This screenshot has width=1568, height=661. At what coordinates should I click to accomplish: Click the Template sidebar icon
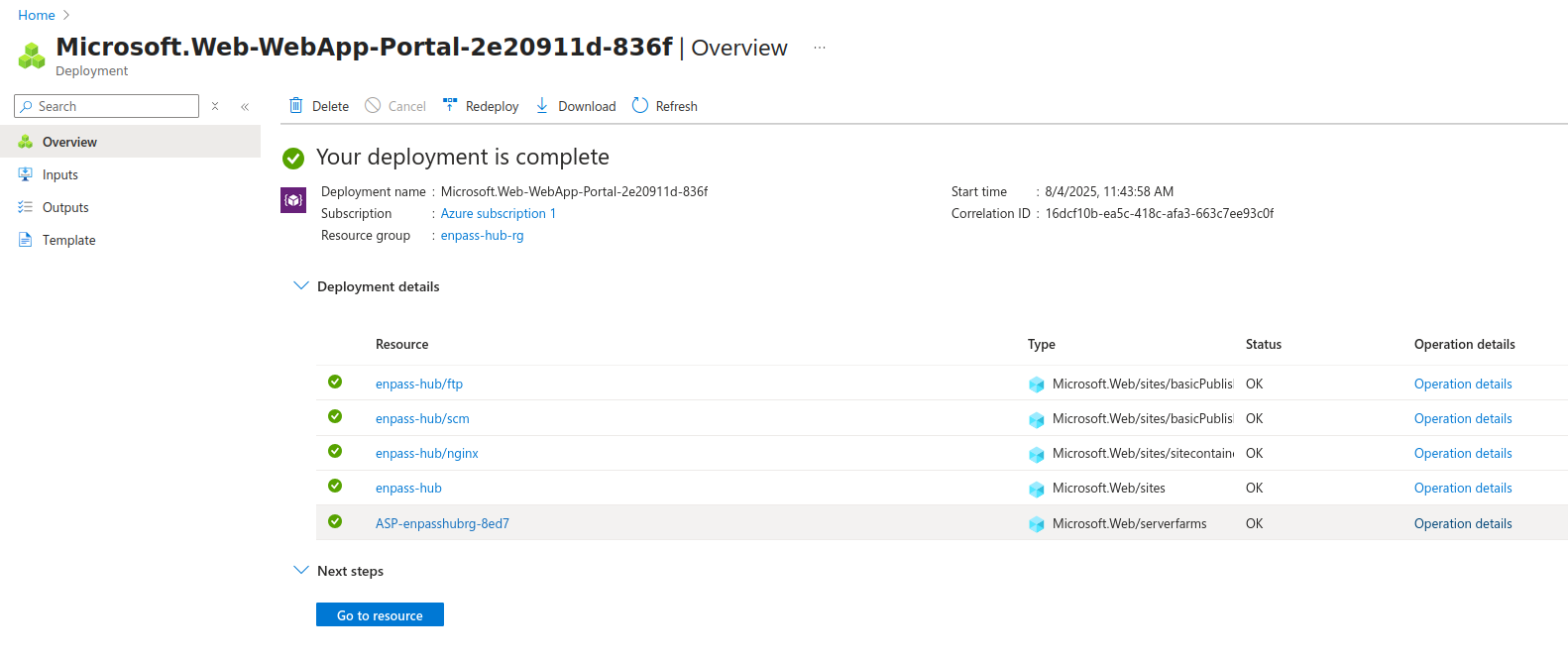point(26,240)
